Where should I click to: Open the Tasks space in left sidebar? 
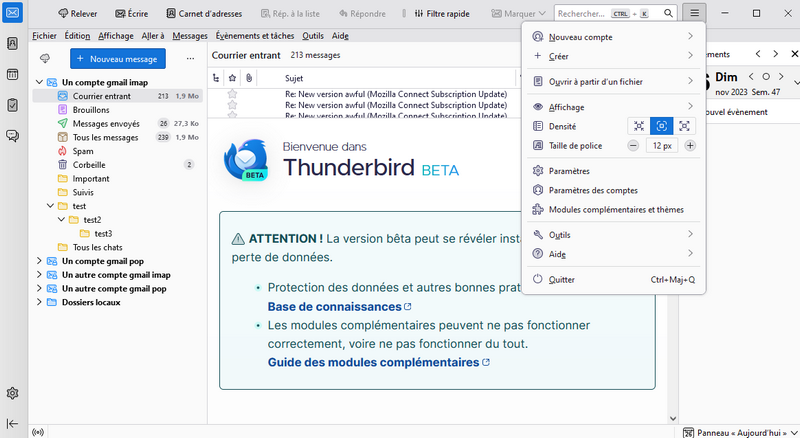12,105
